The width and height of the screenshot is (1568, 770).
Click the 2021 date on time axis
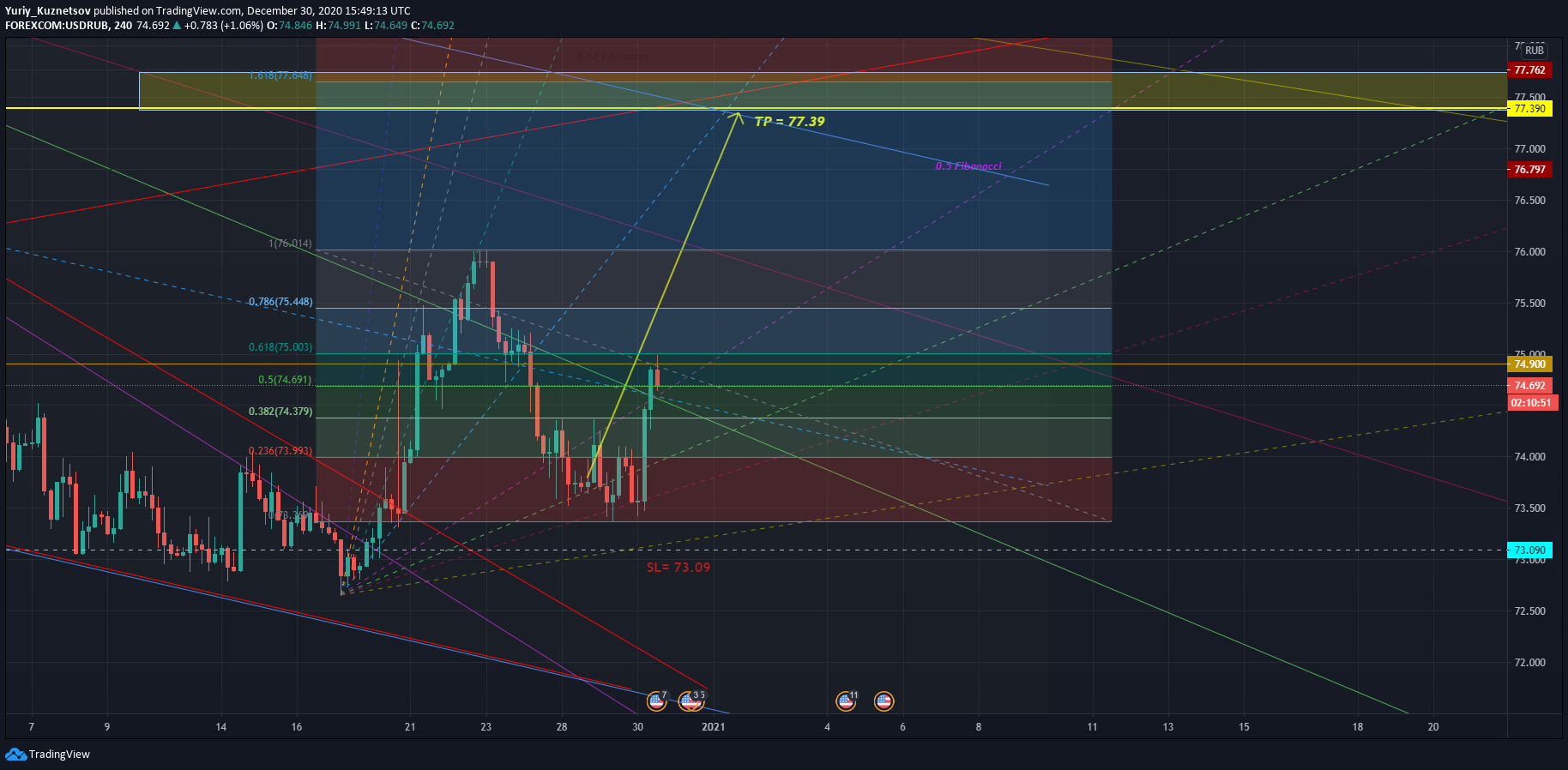click(713, 727)
